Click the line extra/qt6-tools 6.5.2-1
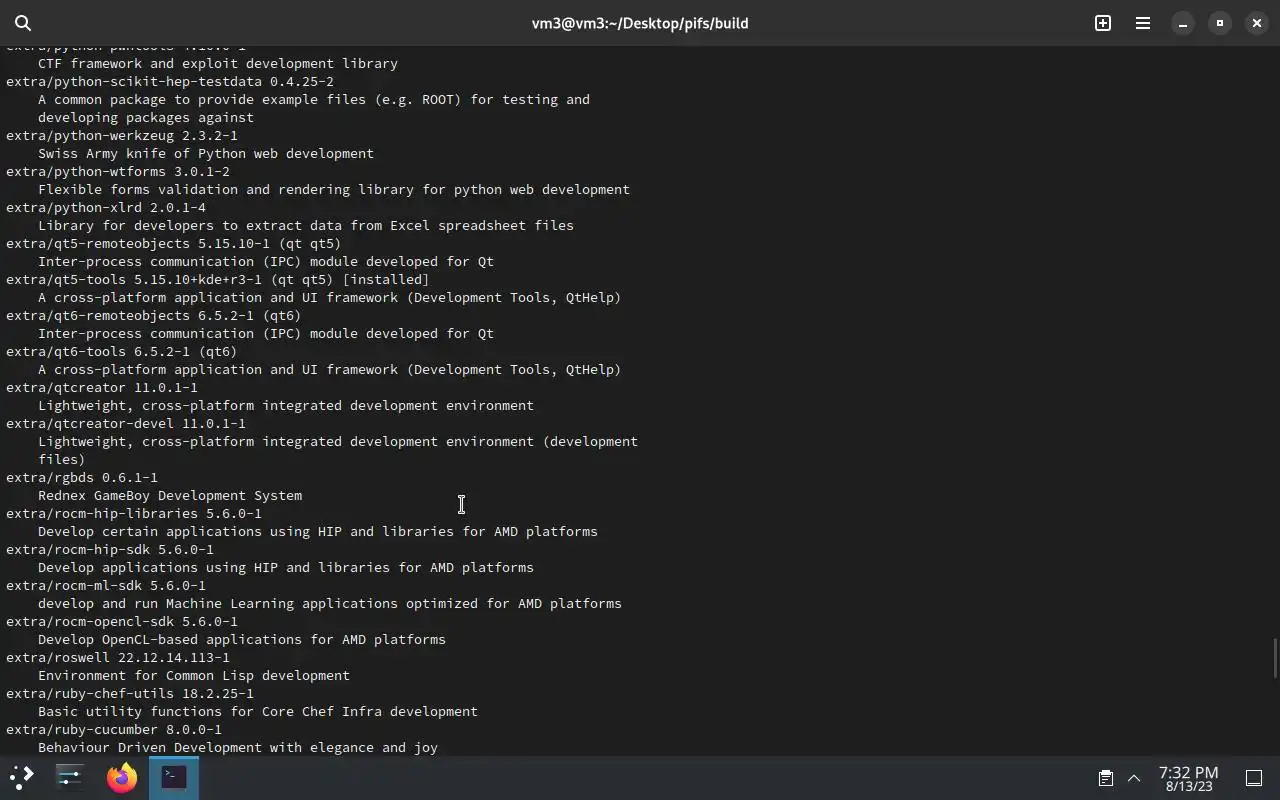Image resolution: width=1280 pixels, height=800 pixels. click(122, 351)
